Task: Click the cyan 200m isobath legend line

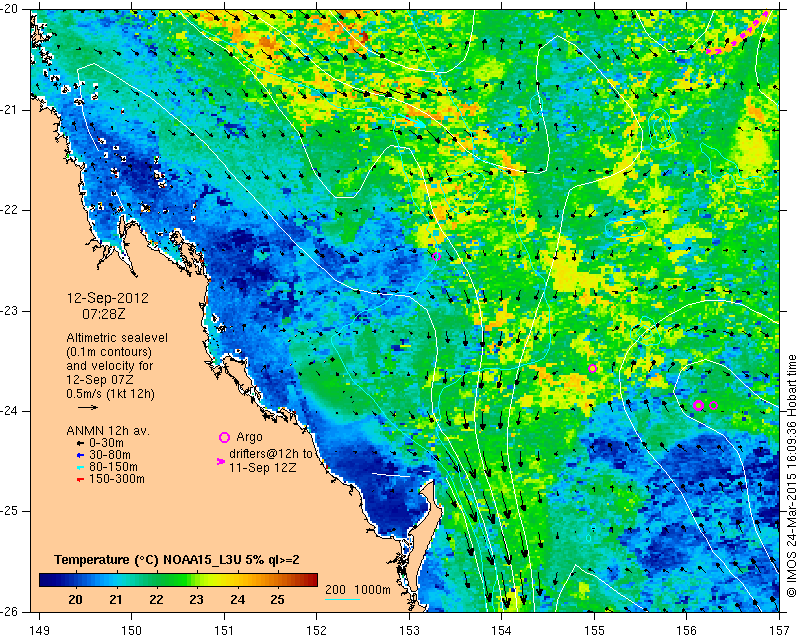Action: (342, 599)
